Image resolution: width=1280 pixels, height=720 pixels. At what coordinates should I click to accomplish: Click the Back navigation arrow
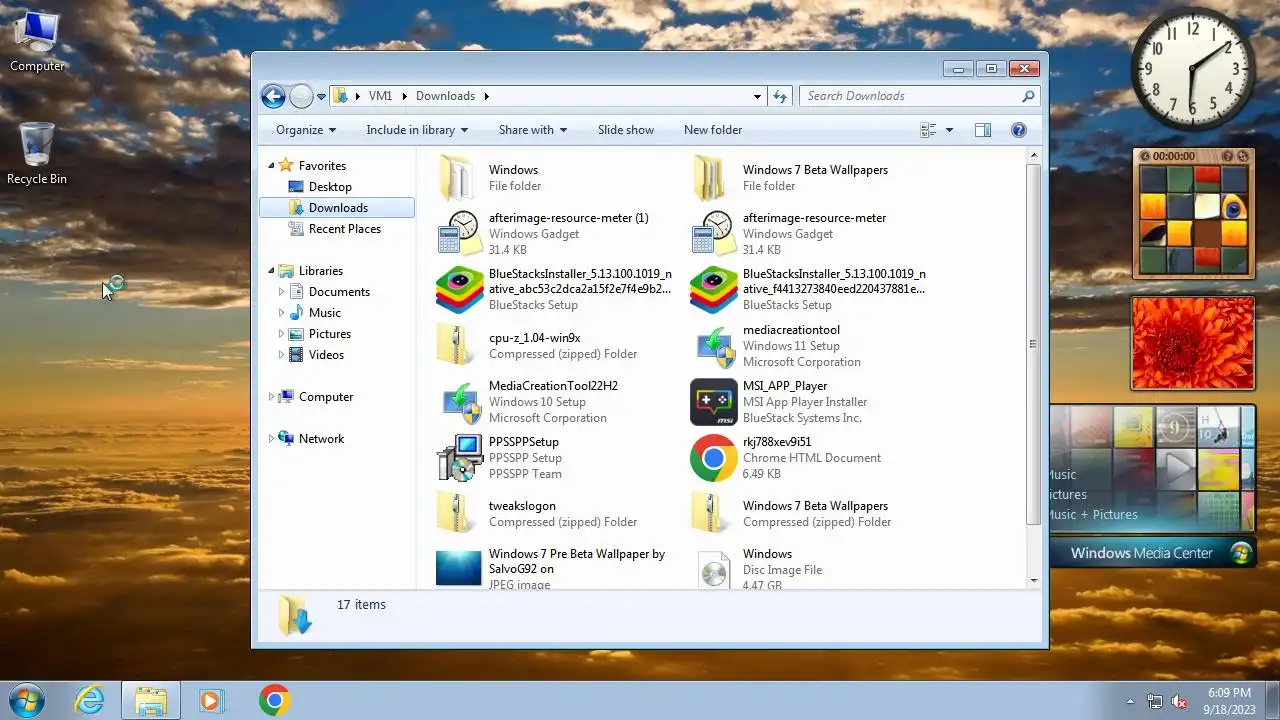click(273, 96)
